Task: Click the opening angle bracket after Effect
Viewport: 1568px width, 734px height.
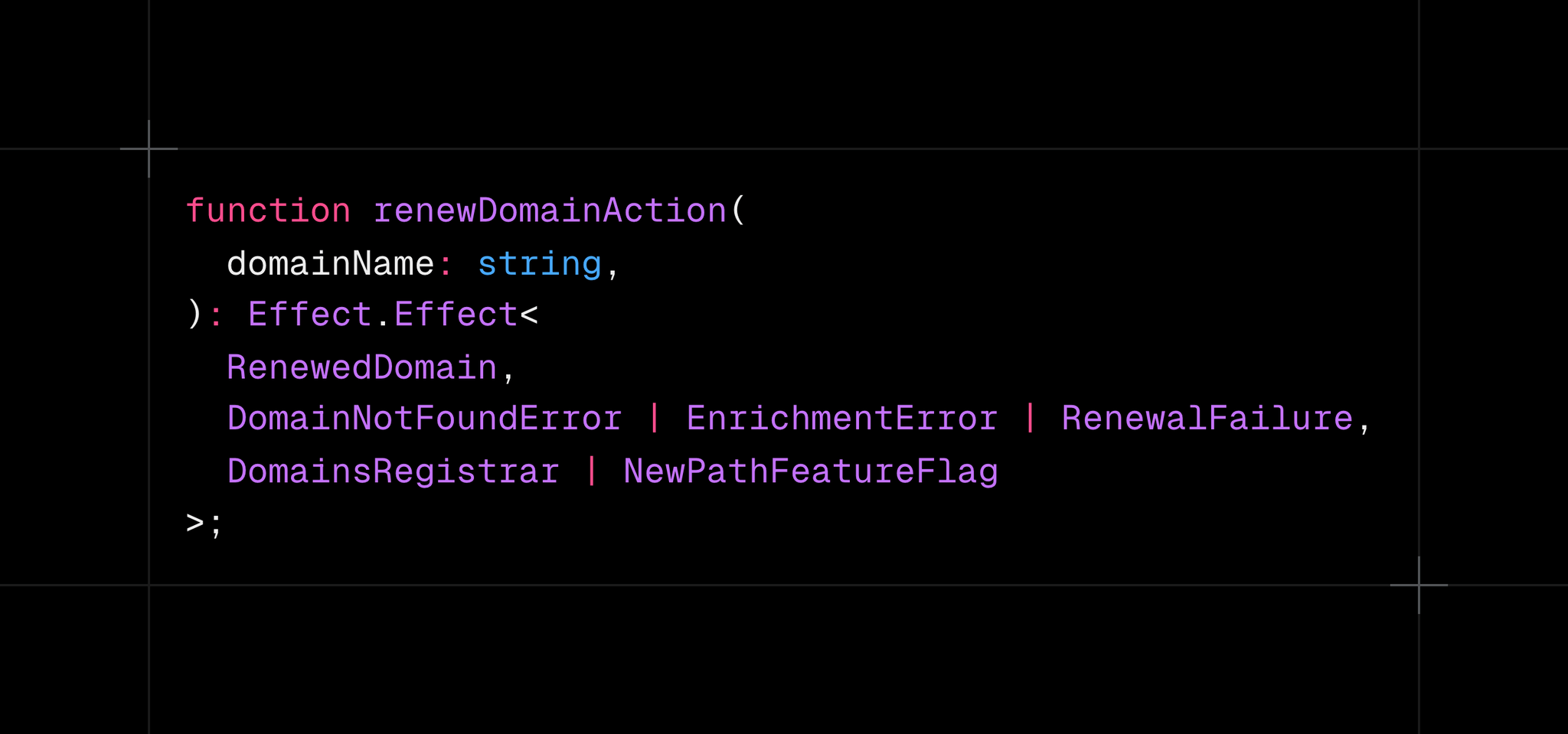Action: [529, 315]
